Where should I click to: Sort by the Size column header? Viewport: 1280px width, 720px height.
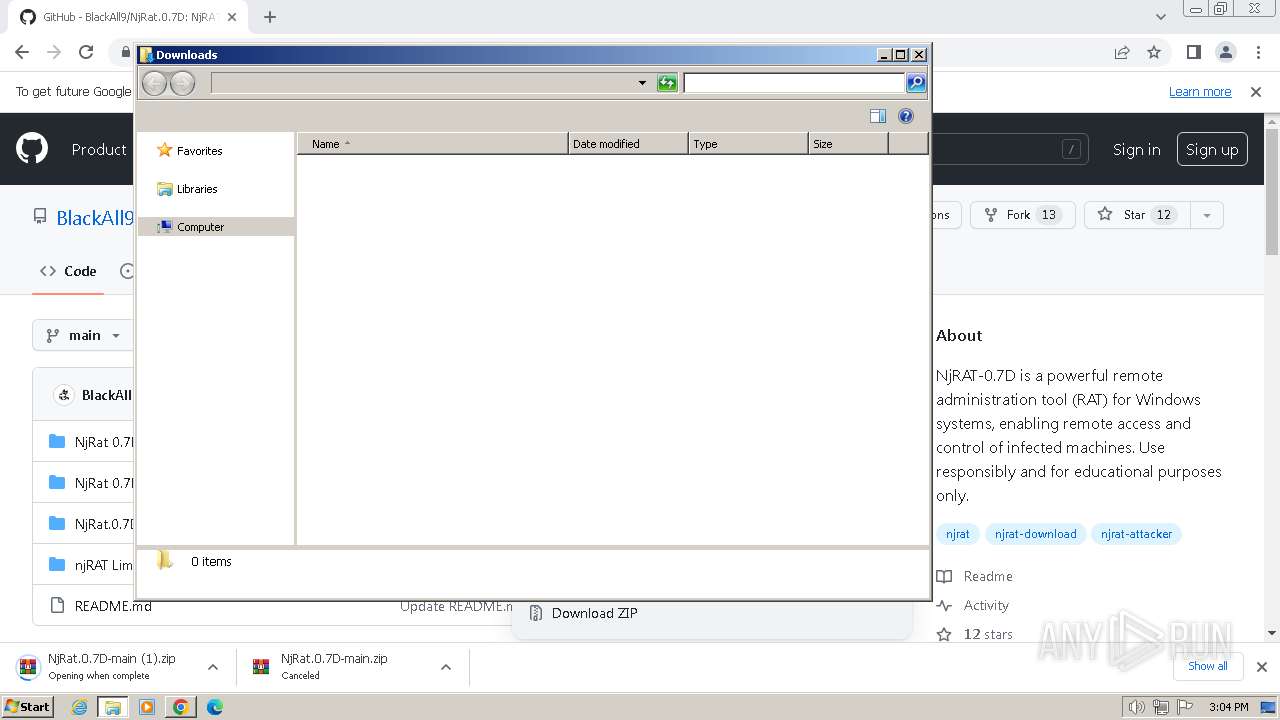coord(848,144)
